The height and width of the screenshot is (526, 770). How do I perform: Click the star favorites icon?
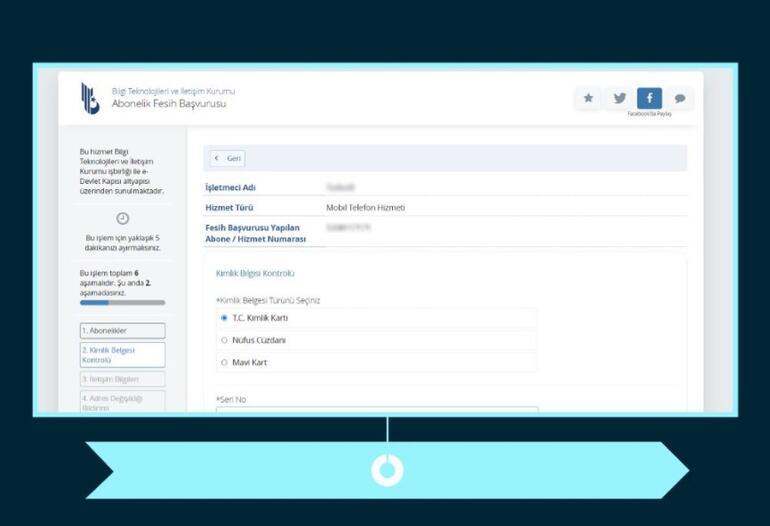(x=588, y=98)
